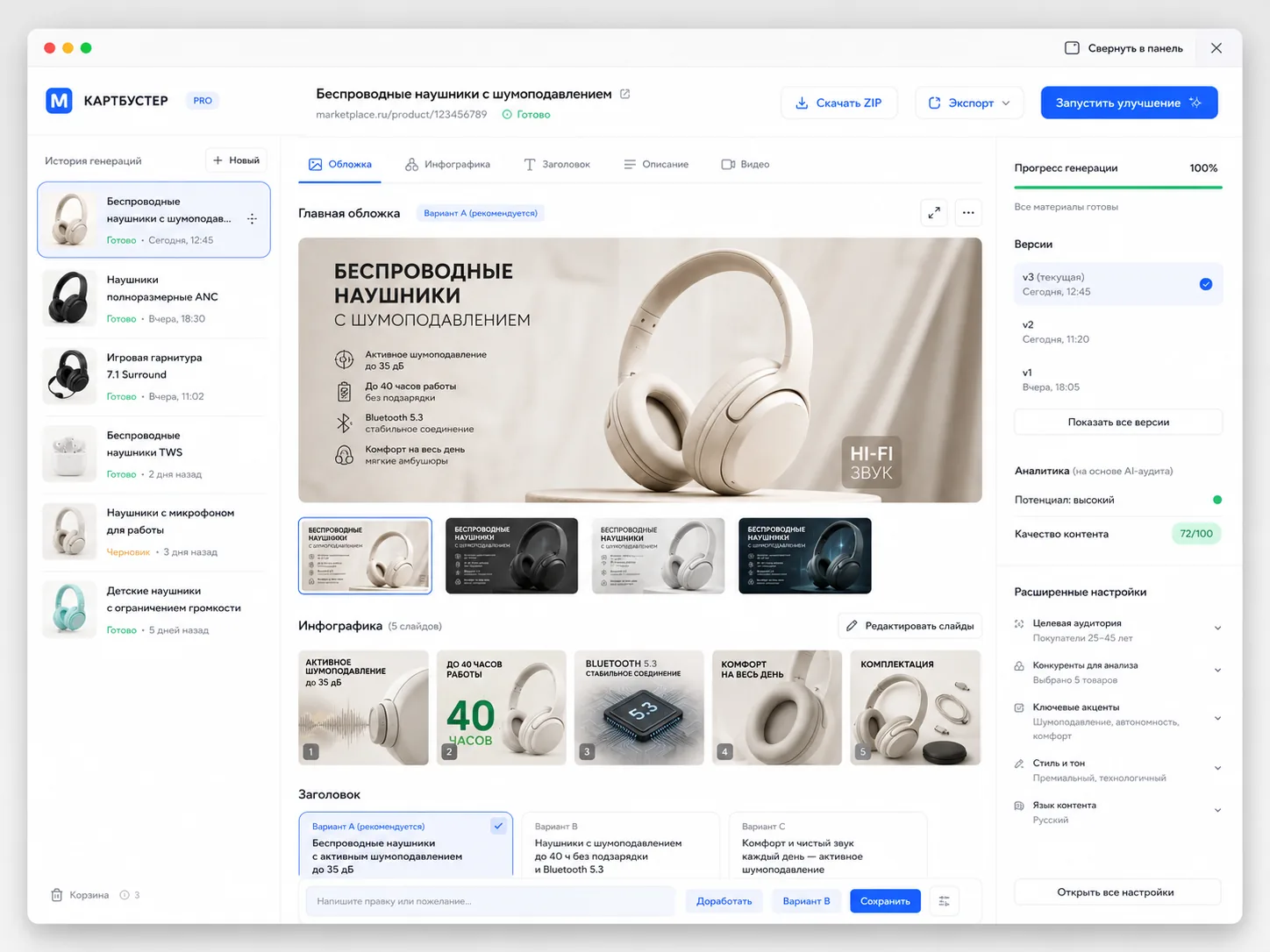1270x952 pixels.
Task: Switch to Инфографика tab
Action: pyautogui.click(x=447, y=164)
